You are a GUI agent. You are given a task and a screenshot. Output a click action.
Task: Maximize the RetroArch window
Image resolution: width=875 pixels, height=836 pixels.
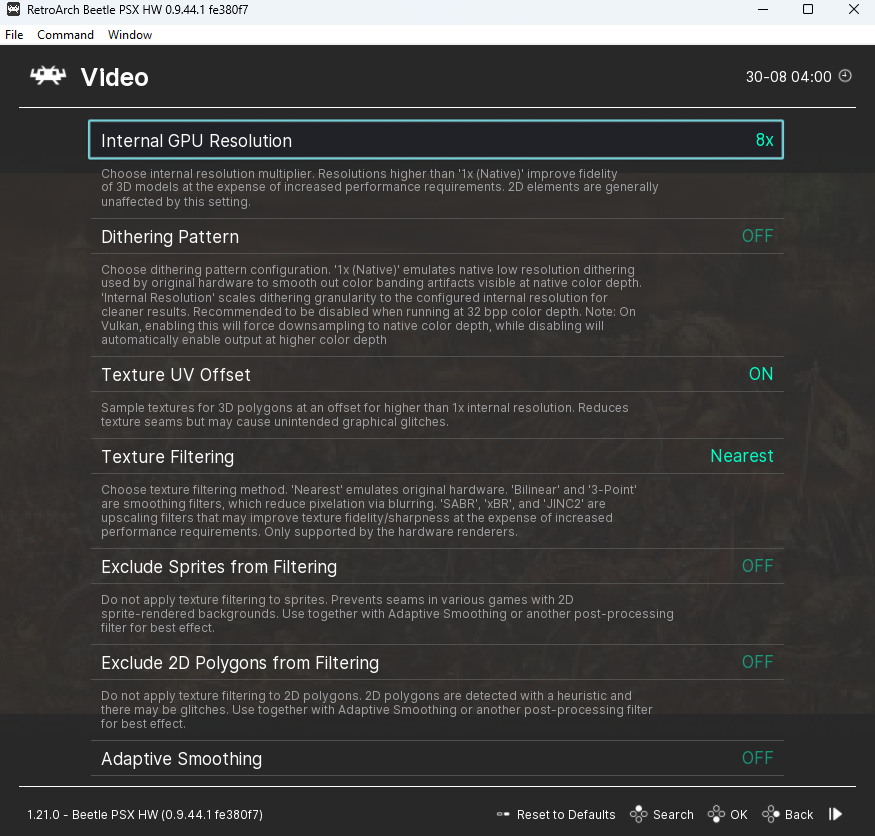pos(807,9)
